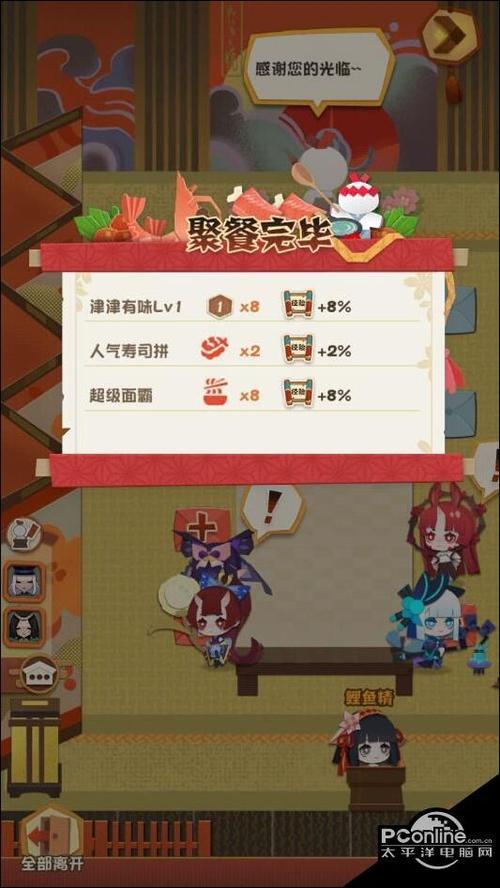The width and height of the screenshot is (500, 888).
Task: Select the black-haired character portrait icon
Action: pyautogui.click(x=24, y=627)
